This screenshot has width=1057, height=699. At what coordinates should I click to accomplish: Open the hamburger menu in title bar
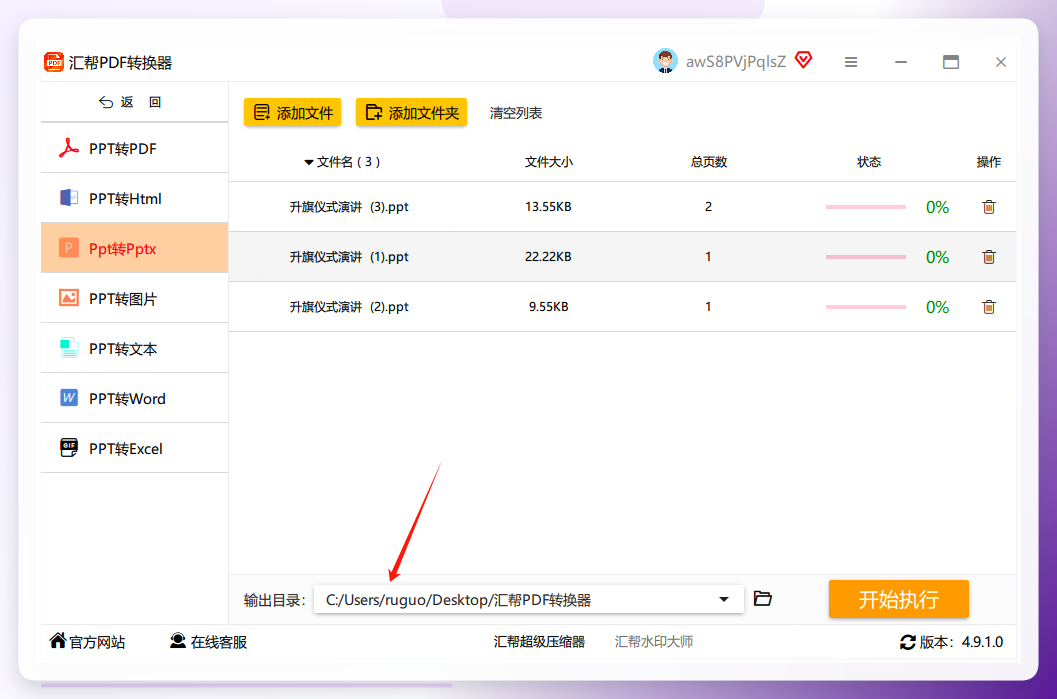tap(851, 62)
